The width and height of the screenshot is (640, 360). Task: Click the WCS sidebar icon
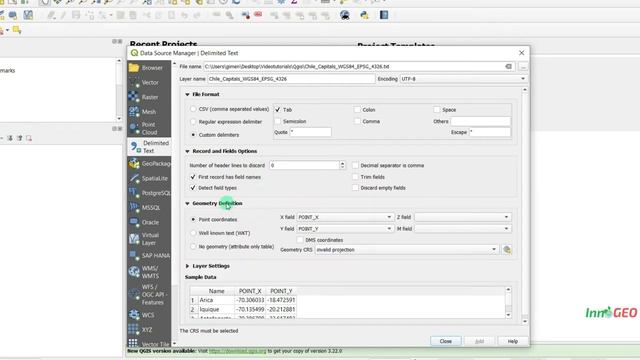click(134, 315)
